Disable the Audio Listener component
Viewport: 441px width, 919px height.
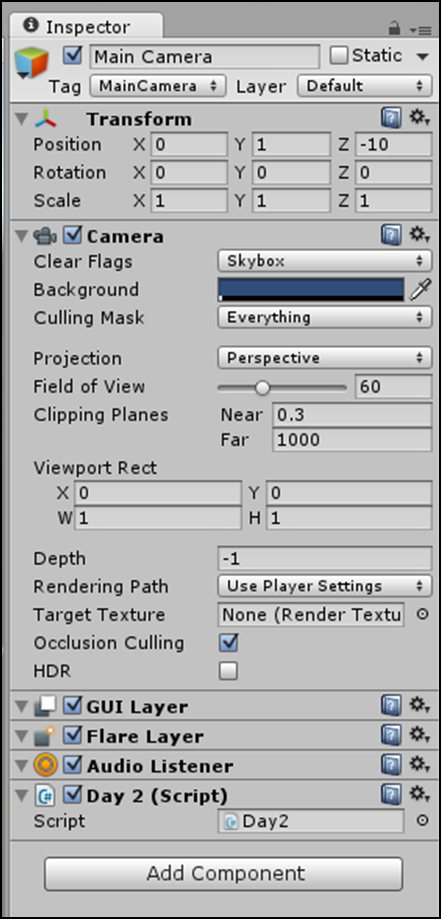click(72, 765)
